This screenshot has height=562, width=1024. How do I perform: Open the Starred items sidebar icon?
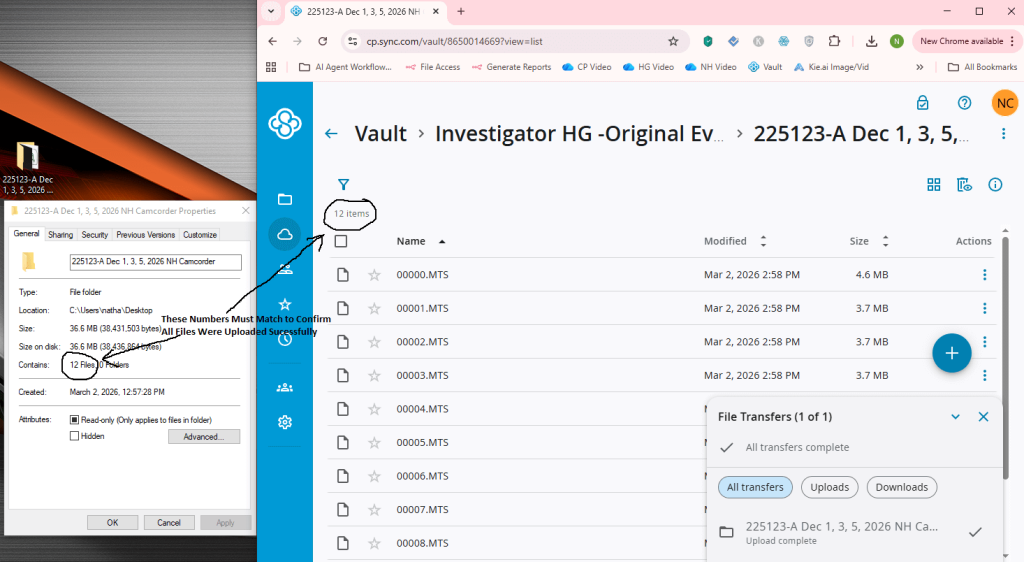tap(285, 304)
